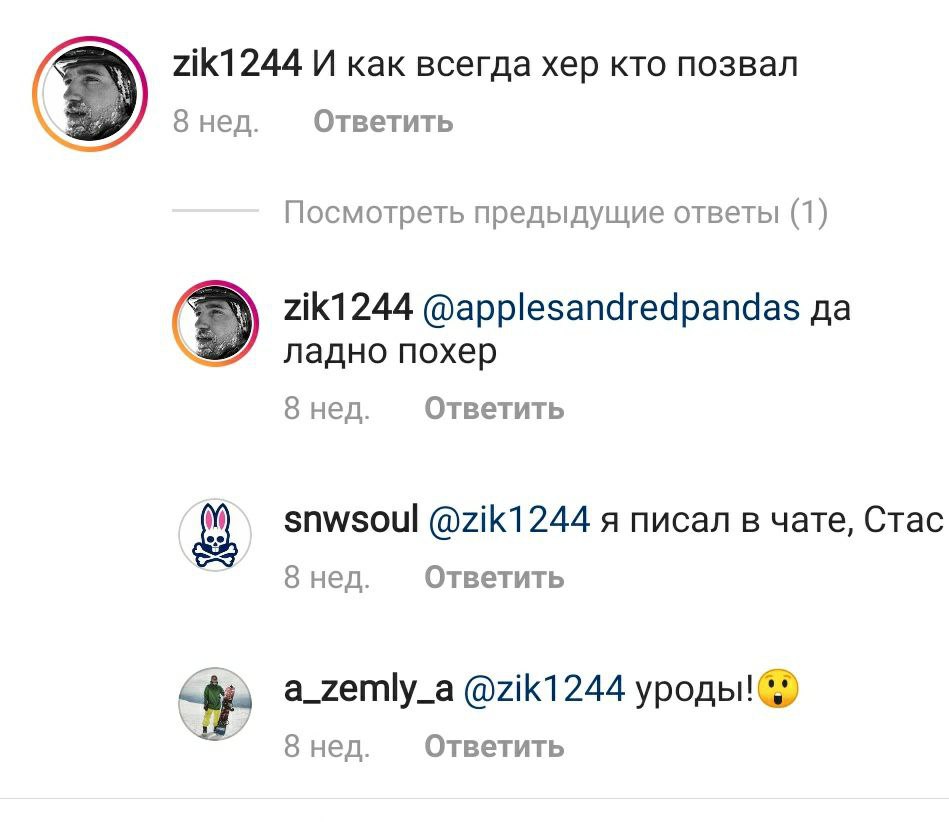This screenshot has width=949, height=822.
Task: Open @zik1244 mention in a_zemly_a's comment
Action: coord(544,688)
